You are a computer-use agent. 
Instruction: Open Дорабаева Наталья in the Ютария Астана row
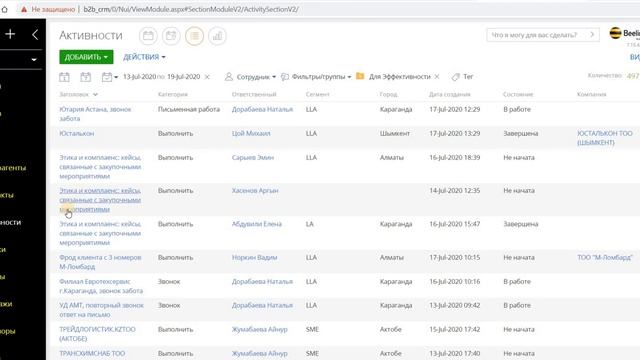(x=262, y=109)
